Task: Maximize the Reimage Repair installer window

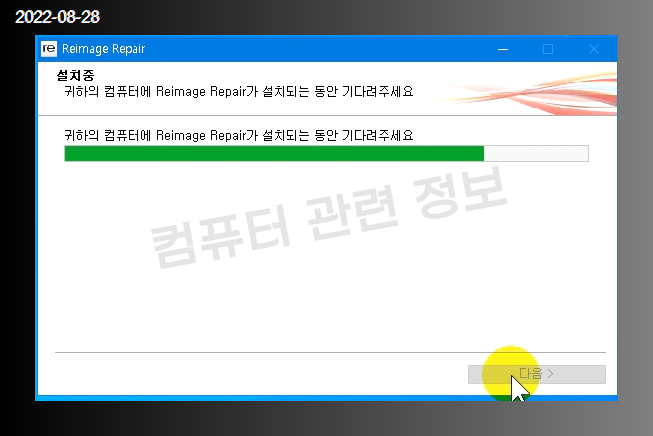Action: click(548, 49)
